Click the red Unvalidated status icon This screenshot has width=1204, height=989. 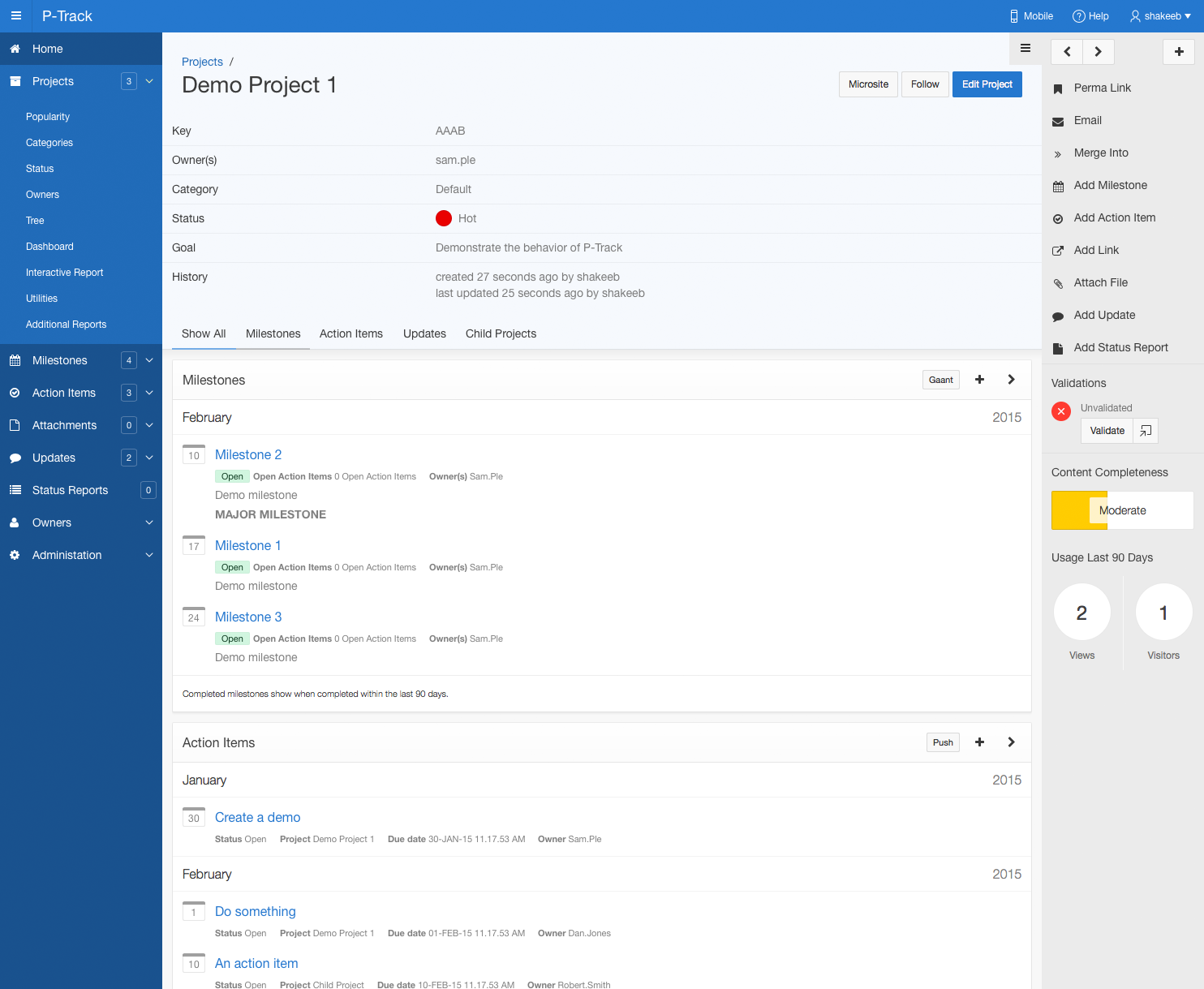point(1061,411)
